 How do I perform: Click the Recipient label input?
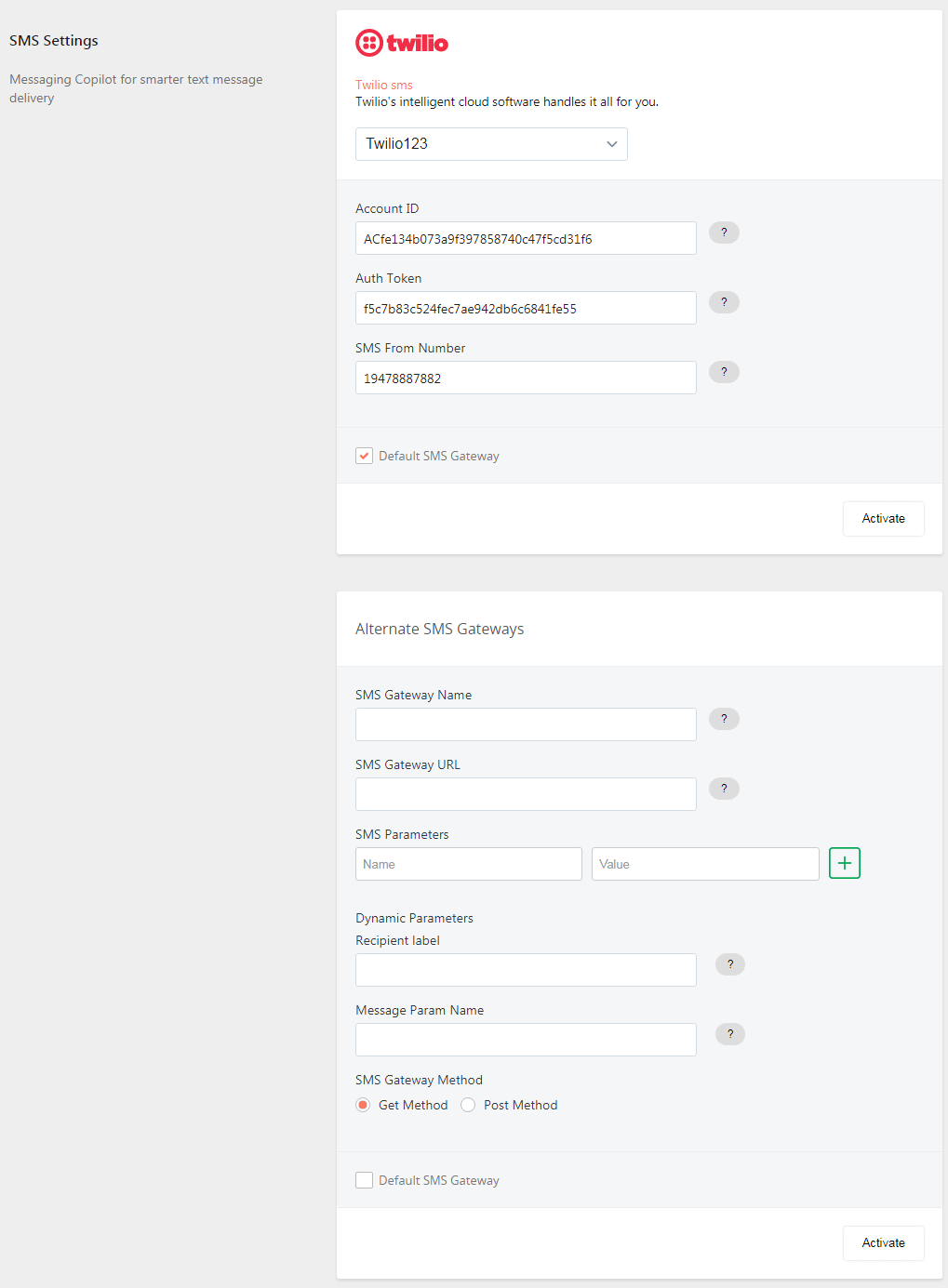[x=526, y=970]
